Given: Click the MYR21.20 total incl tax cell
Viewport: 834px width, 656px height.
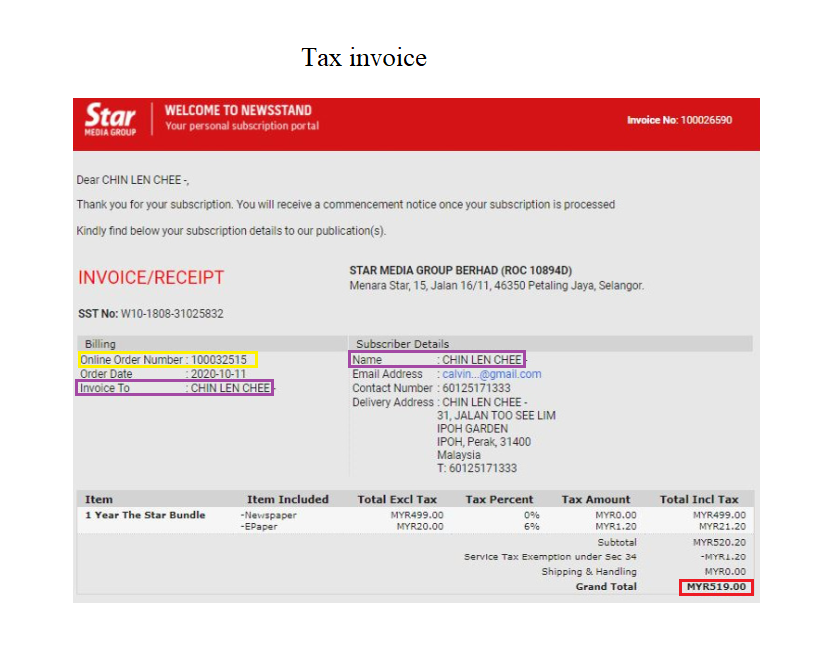Looking at the screenshot, I should (x=722, y=527).
